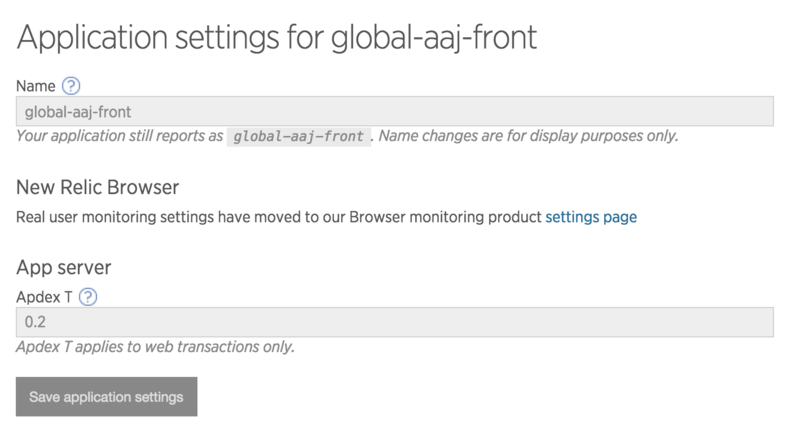Focus the Name text field
The width and height of the screenshot is (800, 439).
click(395, 111)
